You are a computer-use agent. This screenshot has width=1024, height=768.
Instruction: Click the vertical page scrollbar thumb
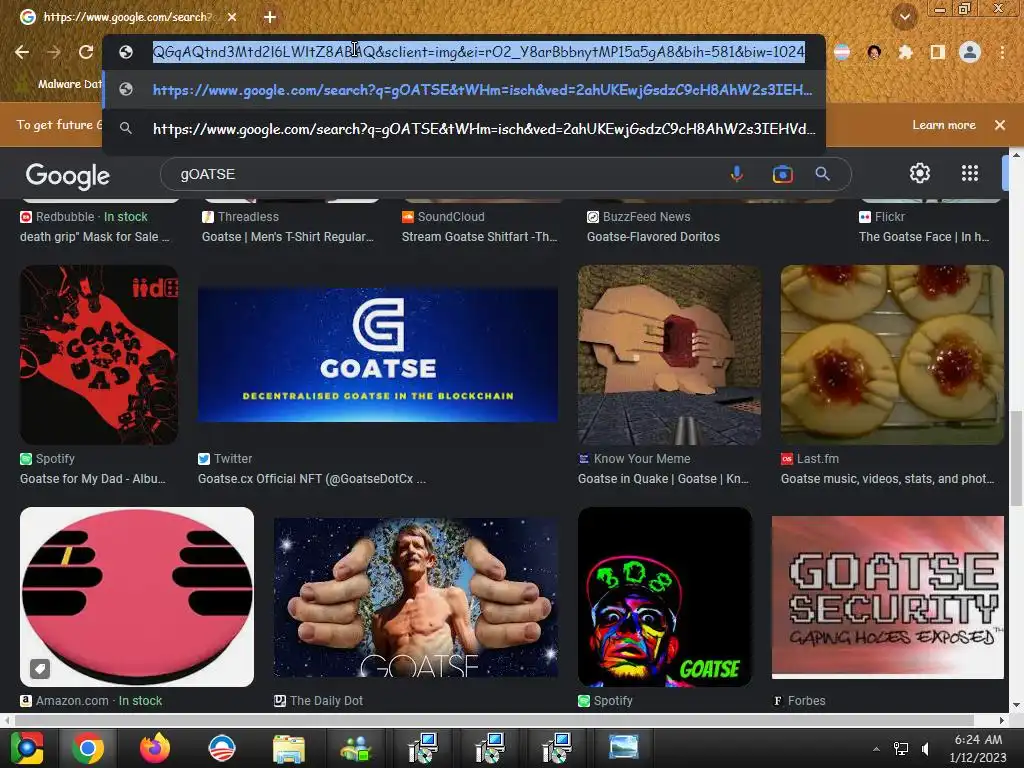point(1016,458)
